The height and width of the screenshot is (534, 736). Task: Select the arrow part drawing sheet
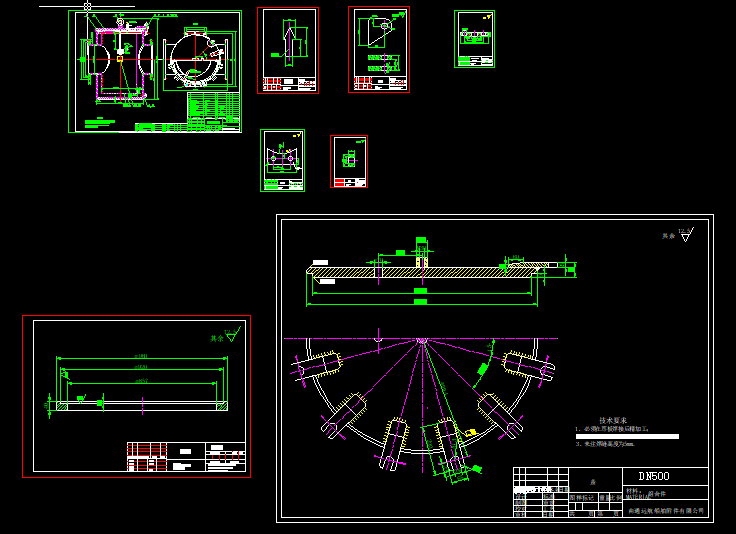[x=288, y=50]
